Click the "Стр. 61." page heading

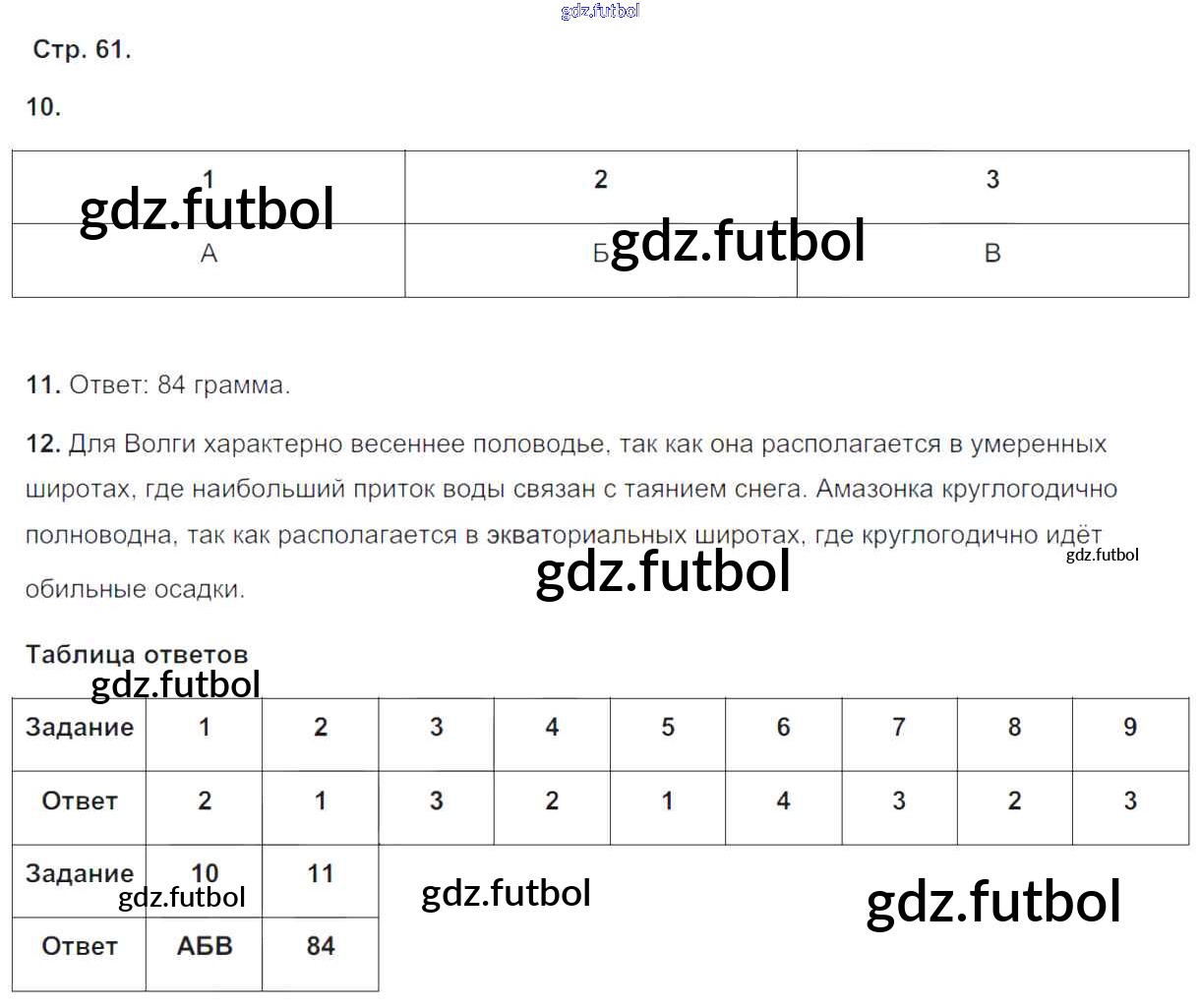pyautogui.click(x=82, y=49)
